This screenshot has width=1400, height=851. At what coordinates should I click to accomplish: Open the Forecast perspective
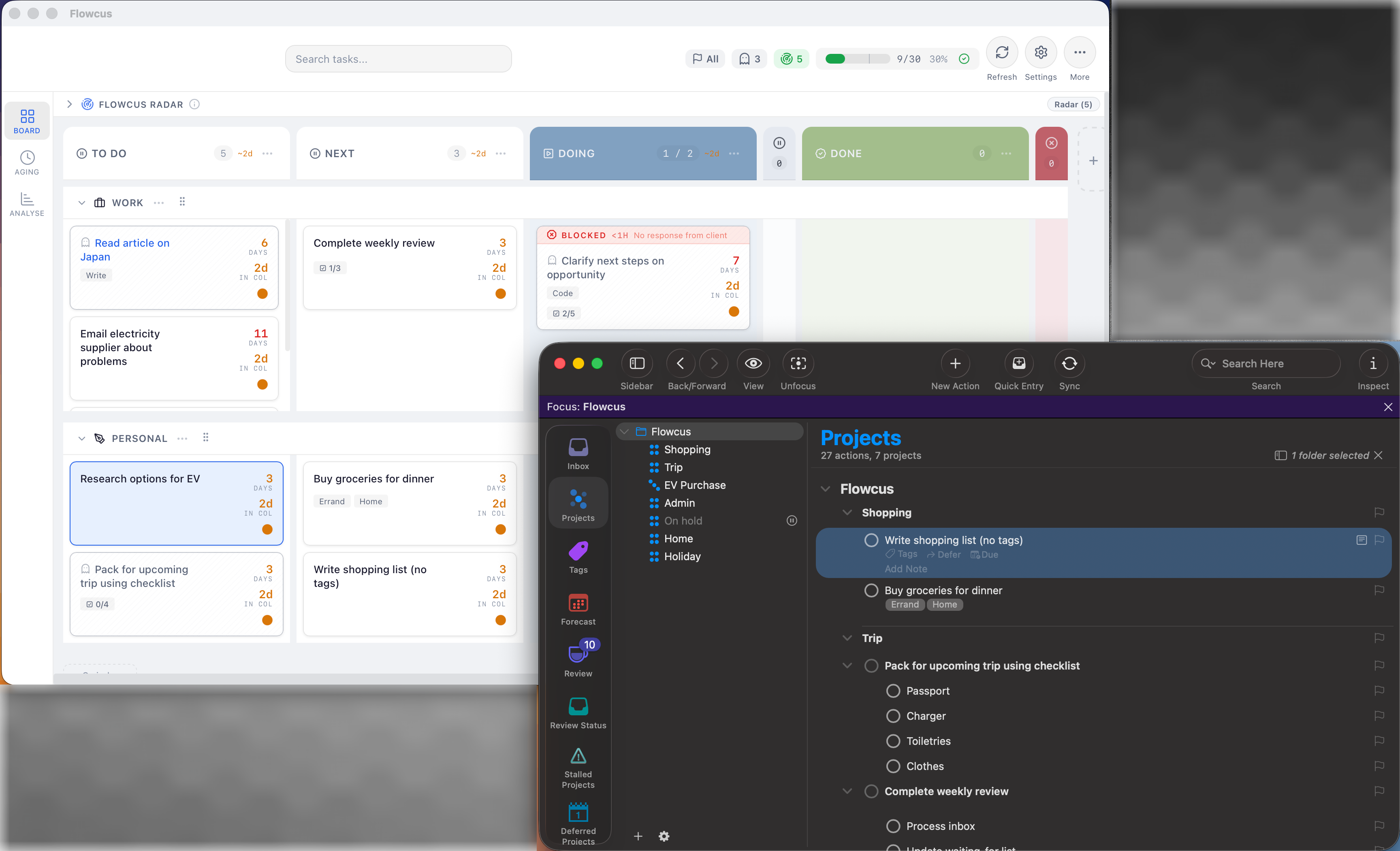(x=578, y=610)
